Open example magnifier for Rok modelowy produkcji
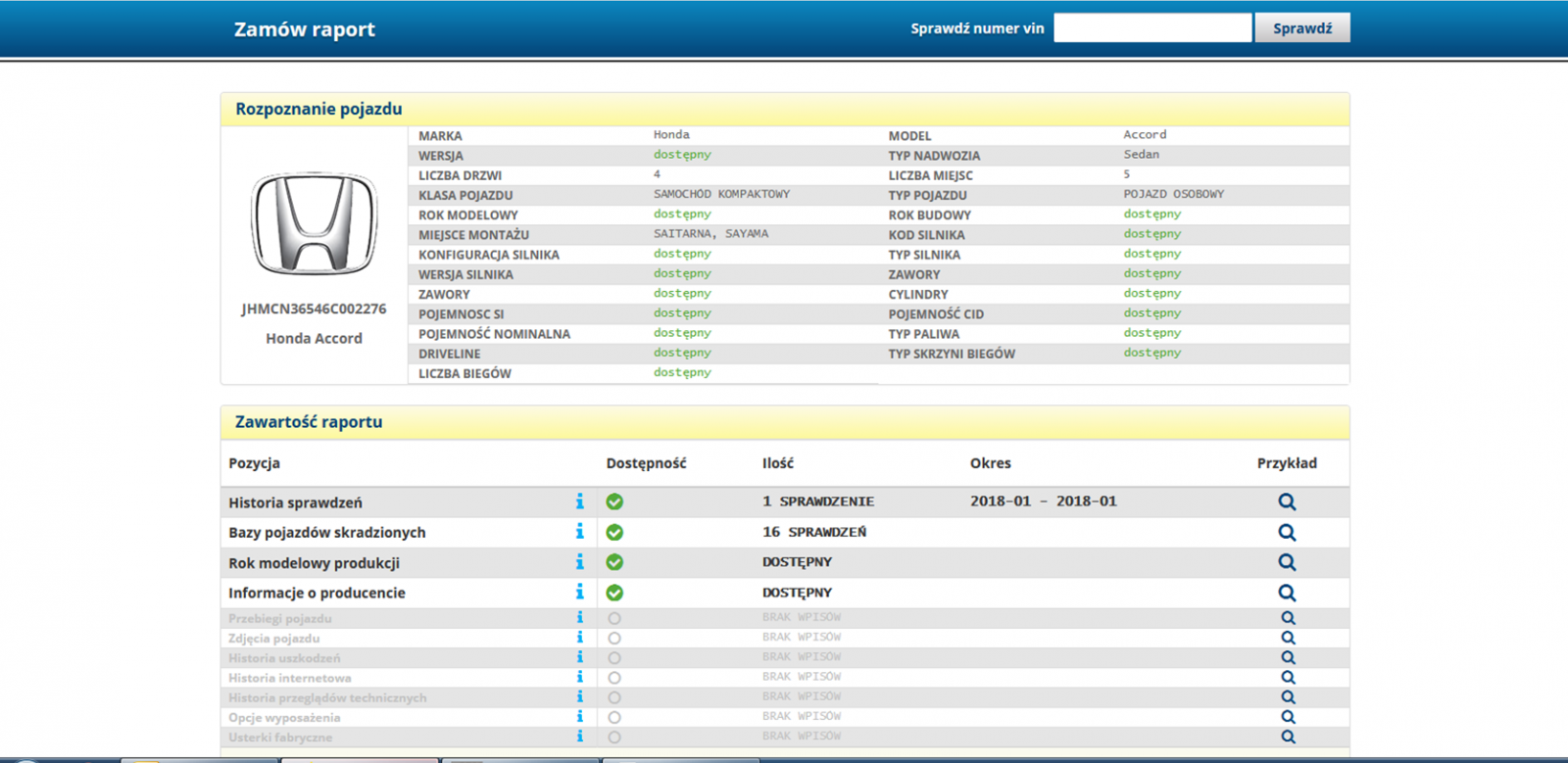The image size is (1568, 763). (1287, 562)
